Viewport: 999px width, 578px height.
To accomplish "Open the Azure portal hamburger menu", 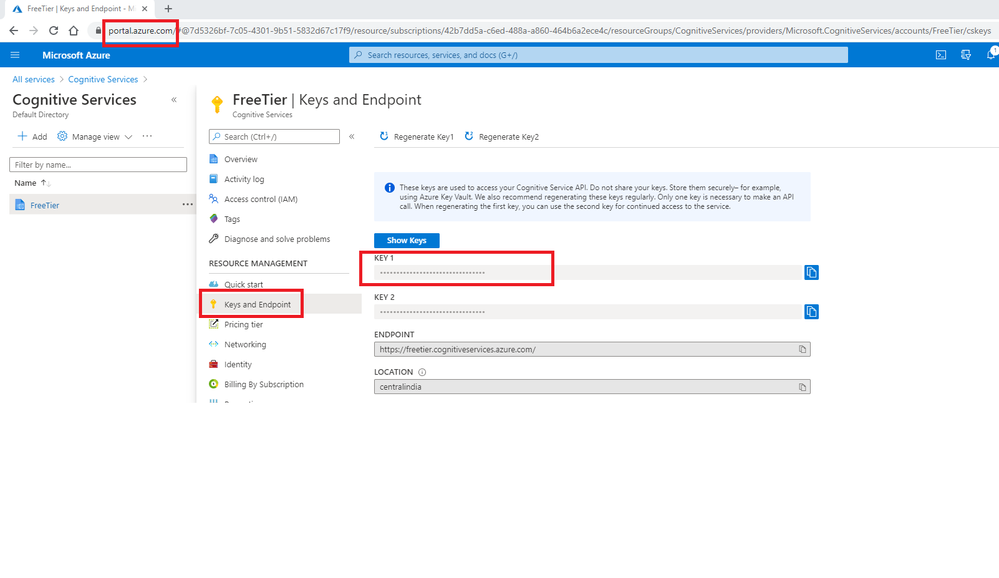I will (15, 55).
